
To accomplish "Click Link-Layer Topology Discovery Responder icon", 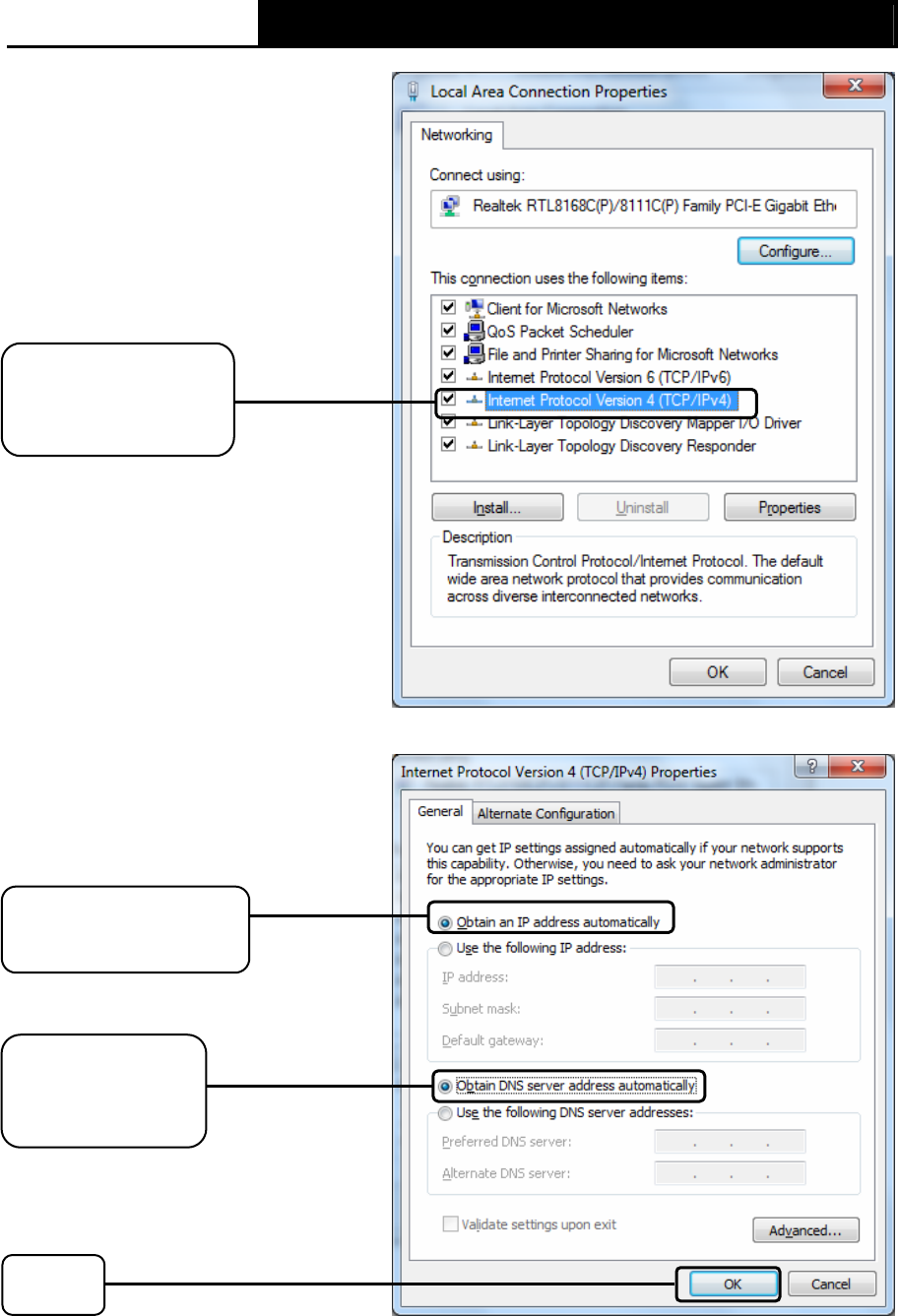I will click(x=474, y=445).
